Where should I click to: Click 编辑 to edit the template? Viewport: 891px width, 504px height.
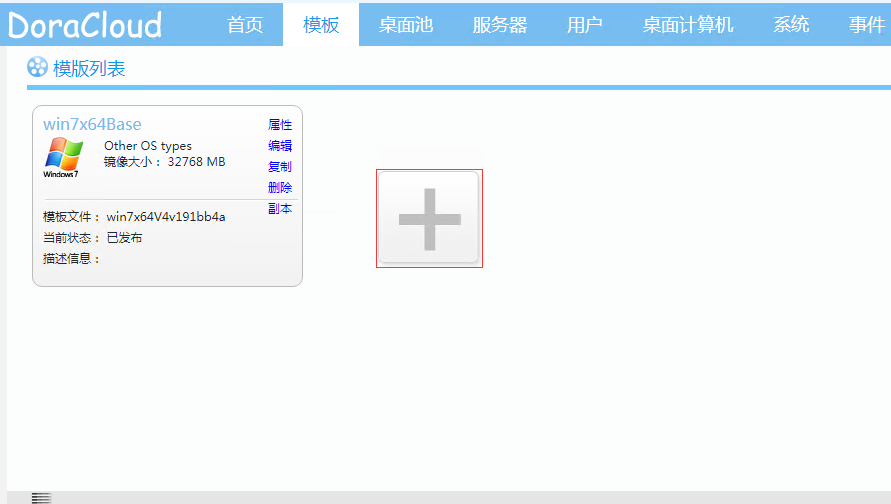280,146
